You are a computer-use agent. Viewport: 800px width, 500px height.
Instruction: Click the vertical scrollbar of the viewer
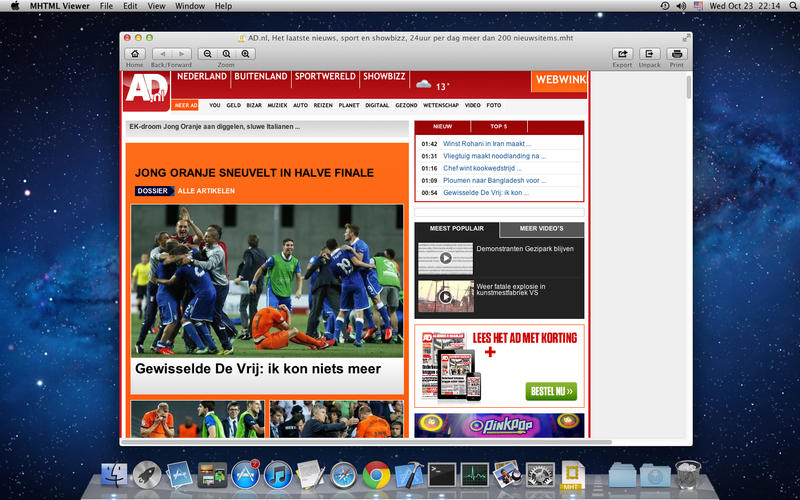[689, 87]
